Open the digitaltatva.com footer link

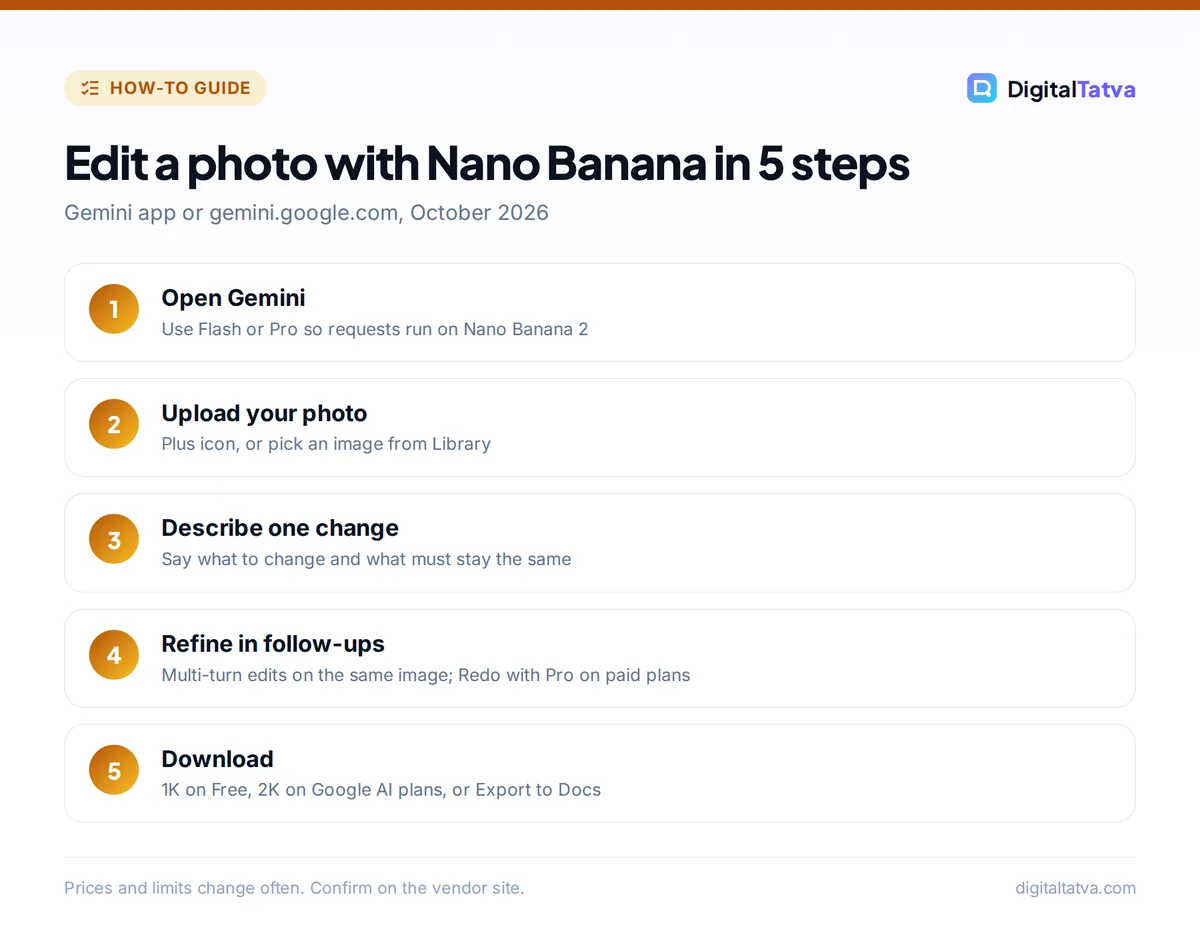1075,888
